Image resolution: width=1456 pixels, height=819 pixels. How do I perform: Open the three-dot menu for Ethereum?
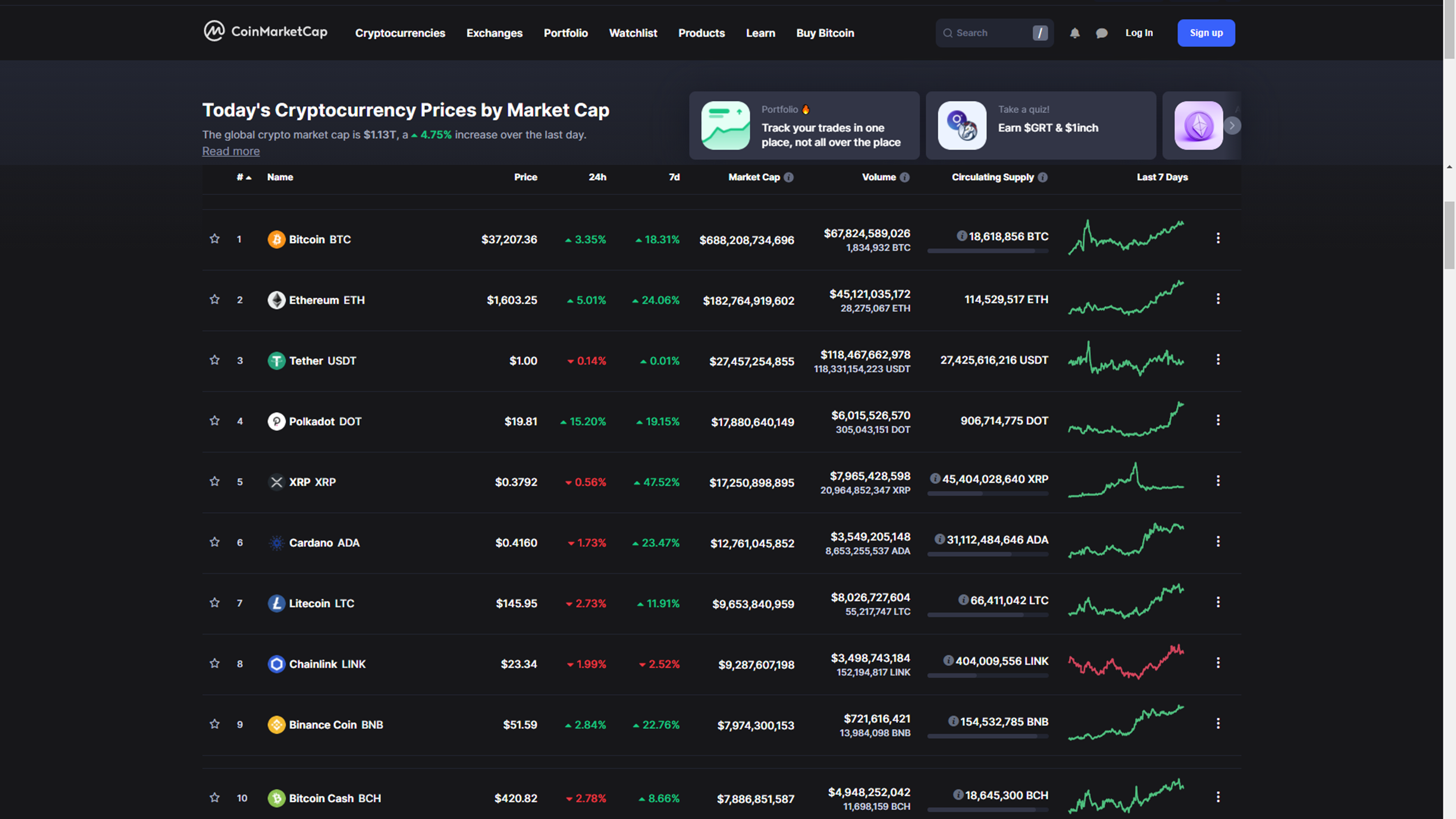tap(1218, 299)
